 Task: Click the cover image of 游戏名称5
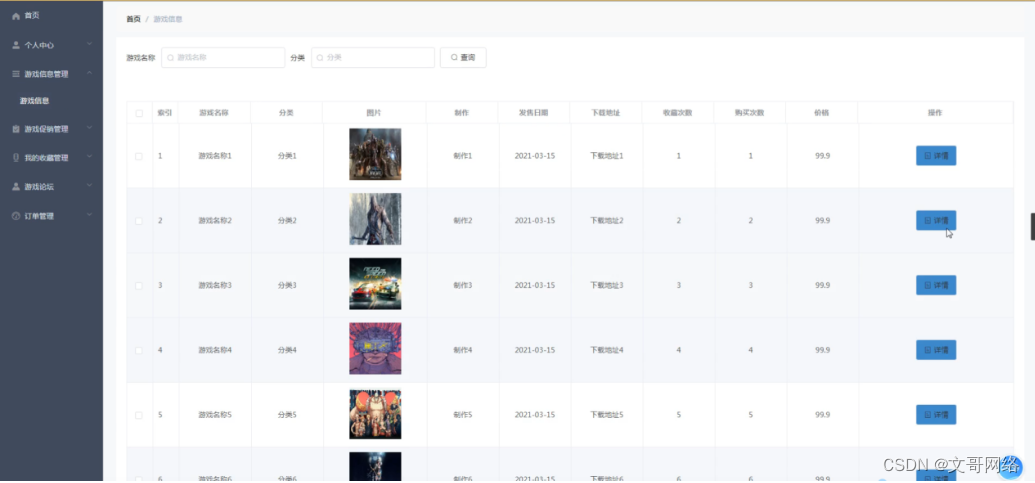coord(375,414)
